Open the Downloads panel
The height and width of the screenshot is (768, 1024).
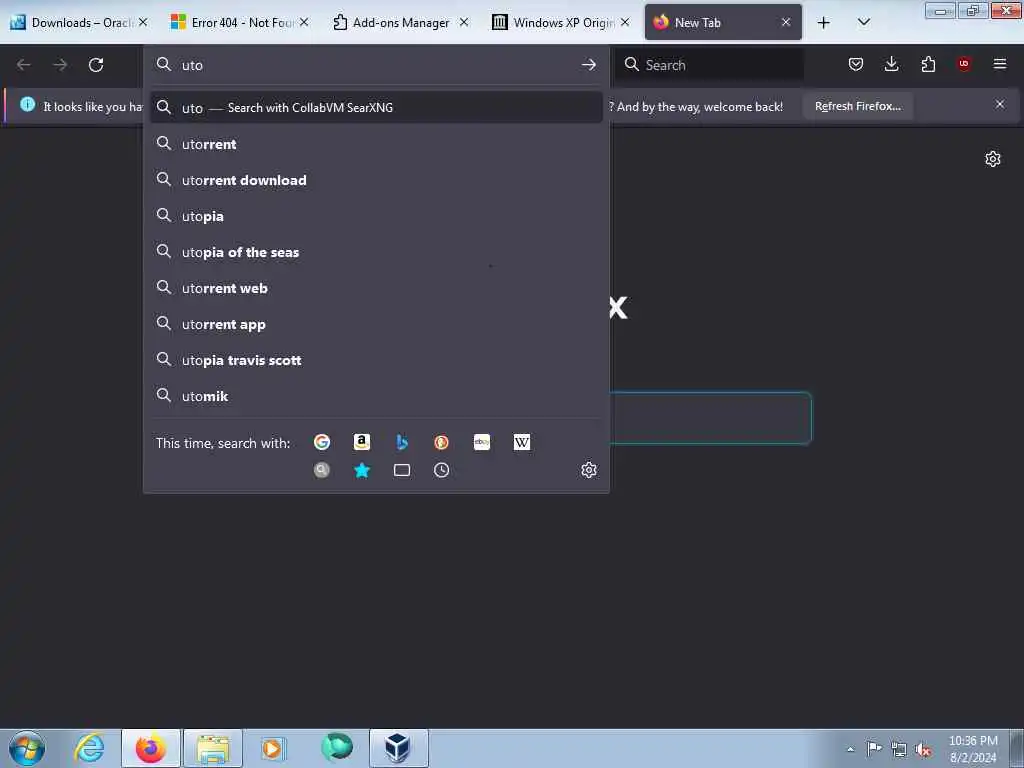891,64
